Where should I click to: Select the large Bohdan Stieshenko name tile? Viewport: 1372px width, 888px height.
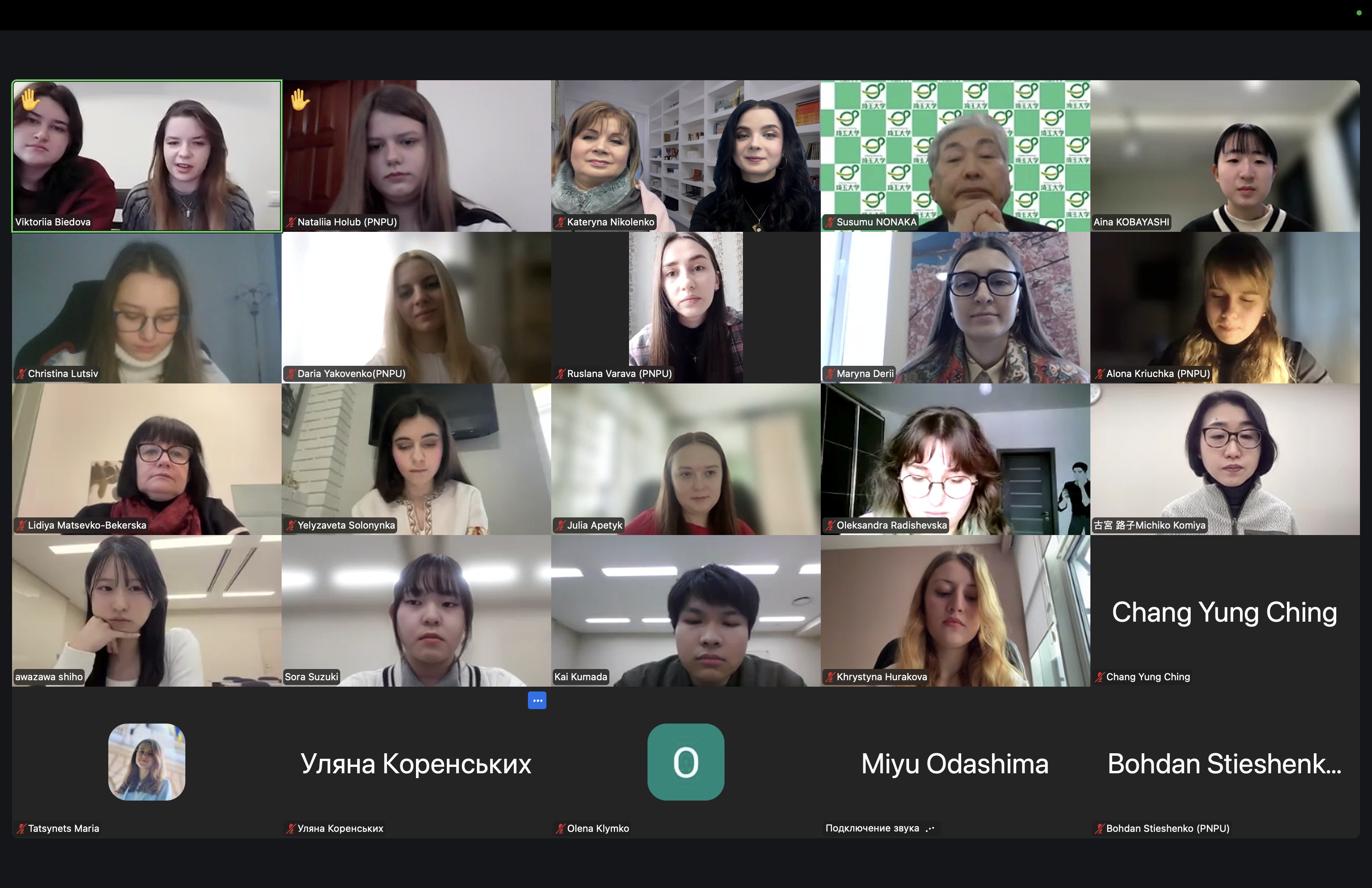coord(1225,762)
